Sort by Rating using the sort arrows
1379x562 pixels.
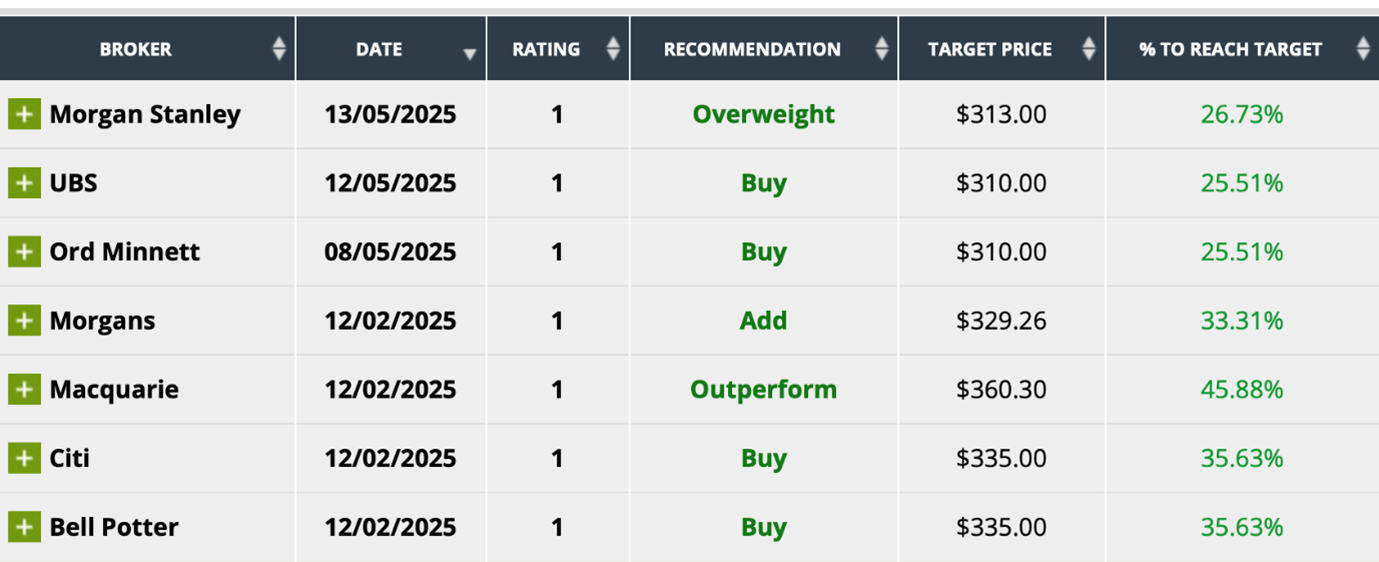[613, 49]
